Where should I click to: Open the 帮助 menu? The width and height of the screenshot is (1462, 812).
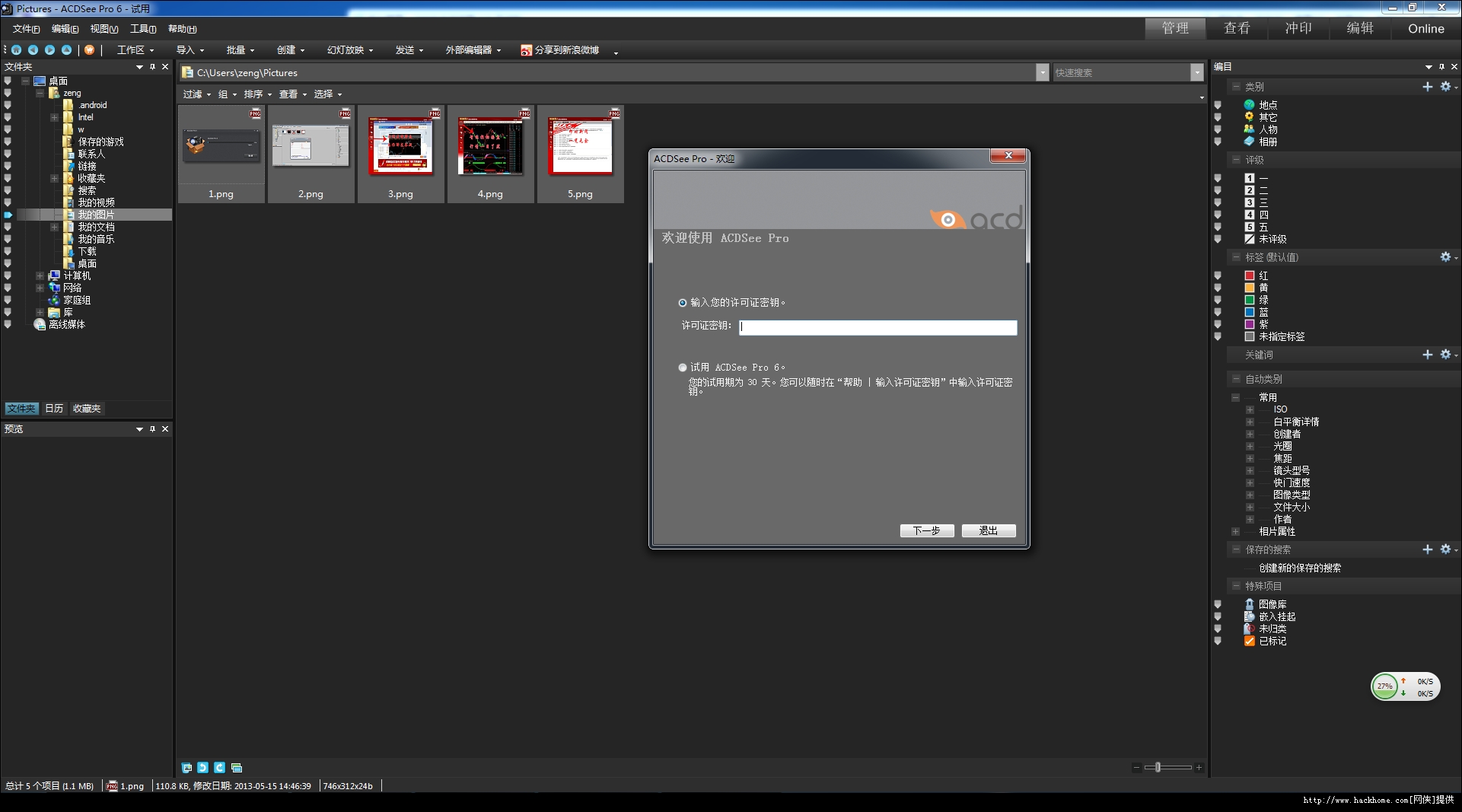click(183, 29)
